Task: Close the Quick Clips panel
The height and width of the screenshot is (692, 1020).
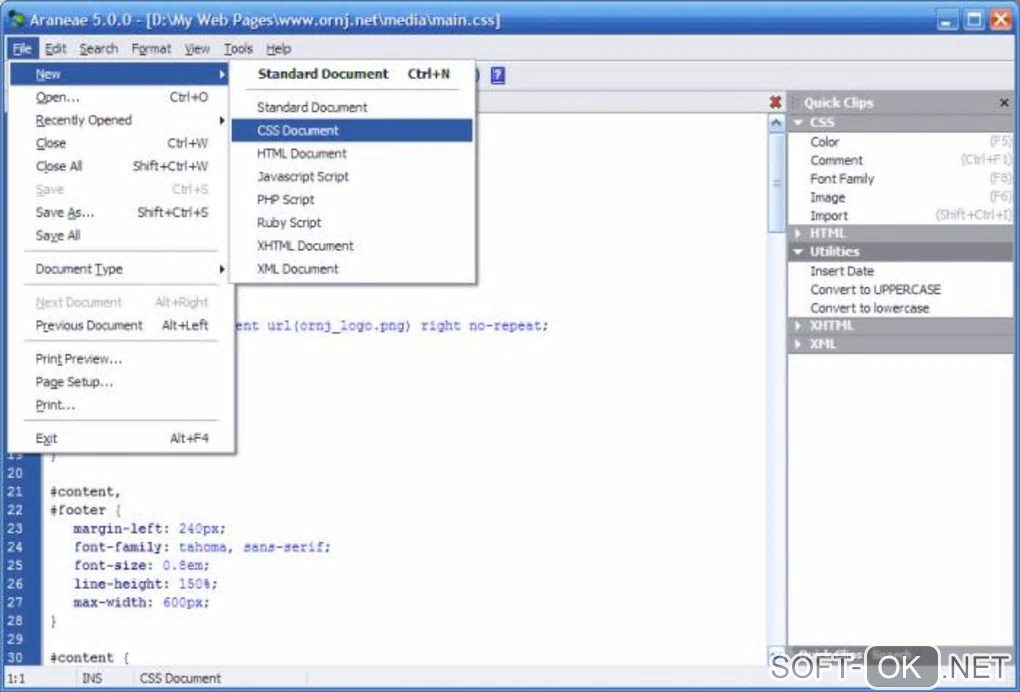Action: click(x=1004, y=103)
